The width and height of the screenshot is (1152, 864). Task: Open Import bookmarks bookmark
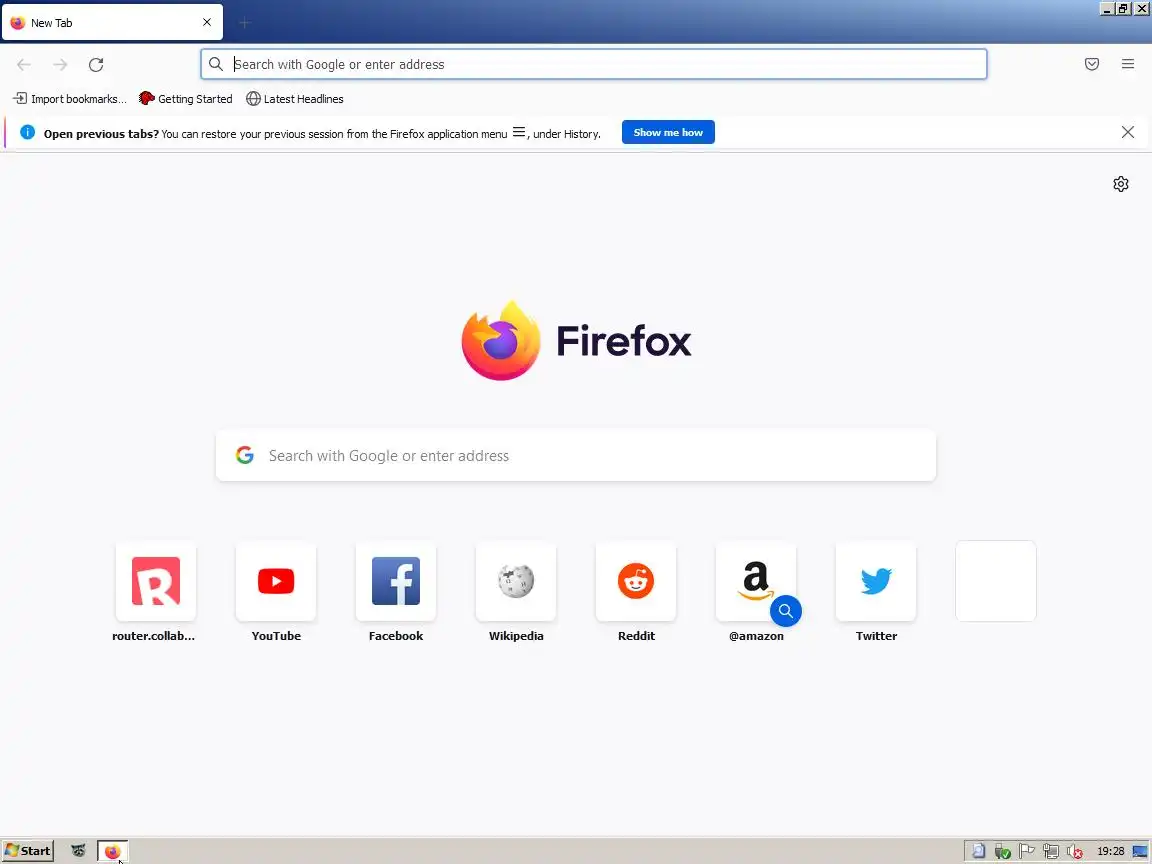71,98
